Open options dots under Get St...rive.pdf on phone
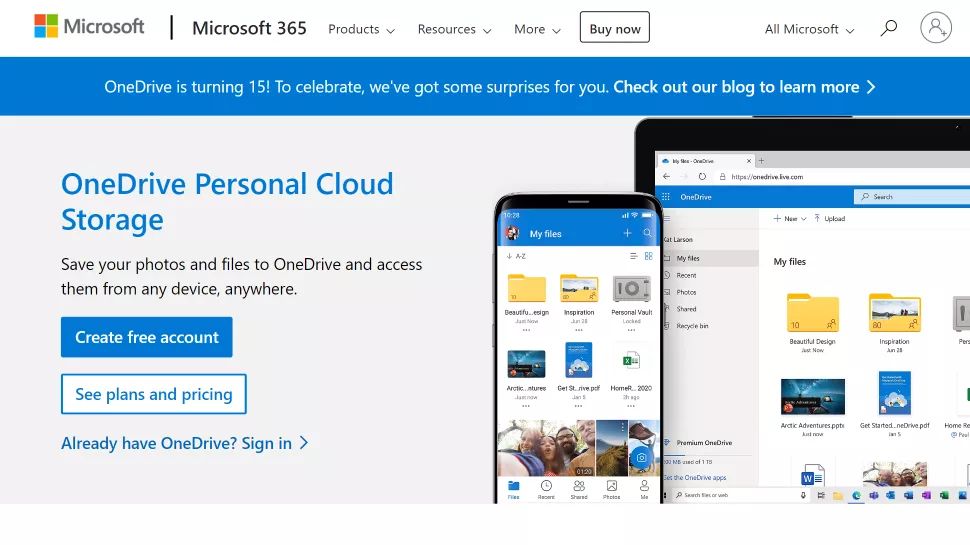The image size is (970, 545). (578, 406)
